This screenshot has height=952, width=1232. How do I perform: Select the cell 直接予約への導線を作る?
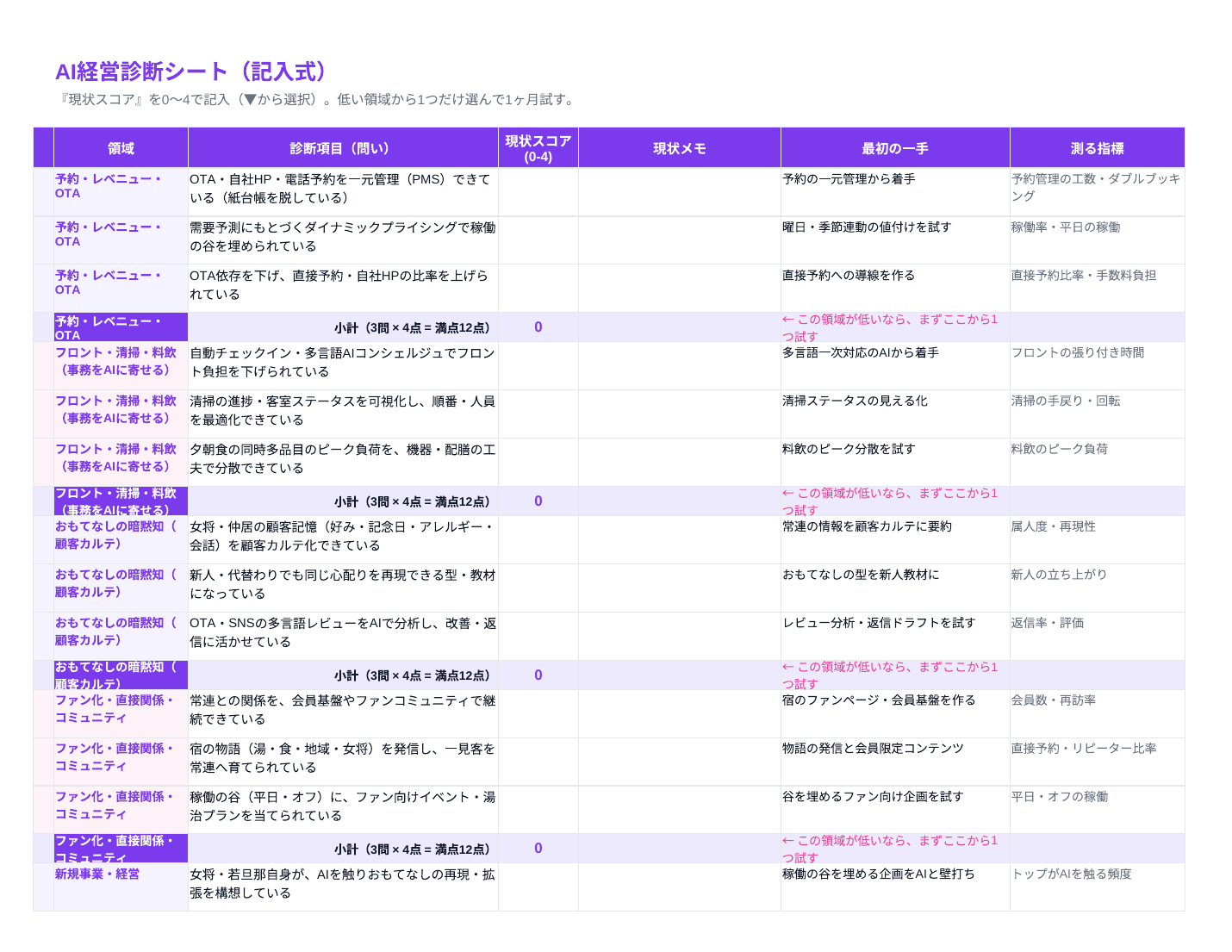click(x=895, y=288)
